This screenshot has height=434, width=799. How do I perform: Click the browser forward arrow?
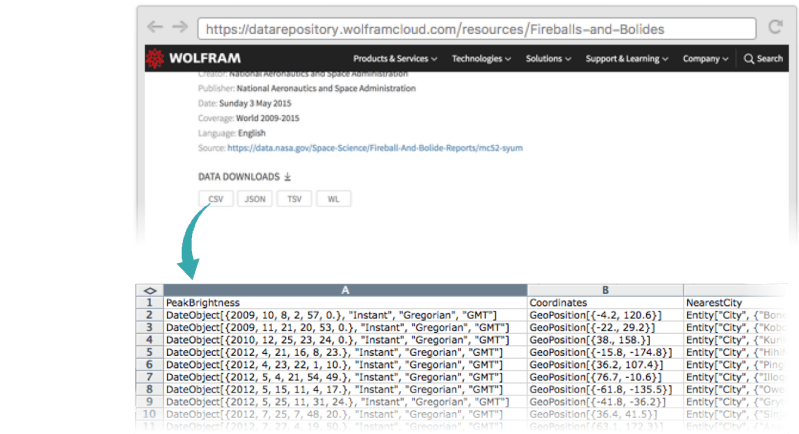[x=180, y=26]
